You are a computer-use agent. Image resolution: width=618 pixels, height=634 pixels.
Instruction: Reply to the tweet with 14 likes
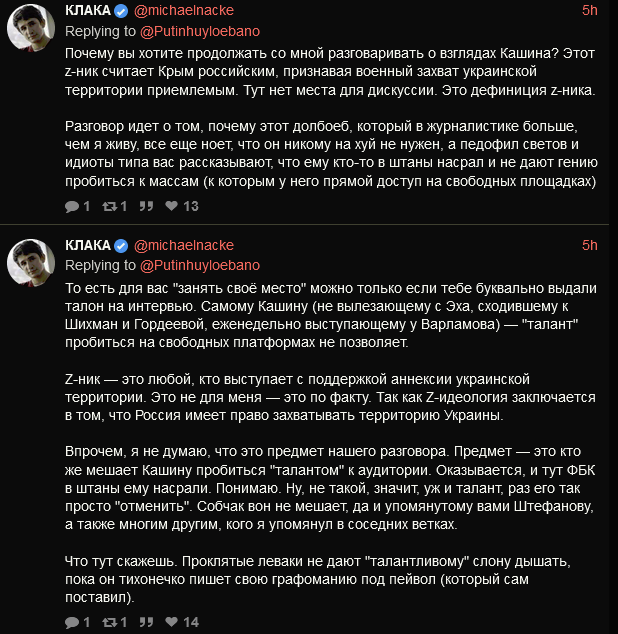pos(72,622)
